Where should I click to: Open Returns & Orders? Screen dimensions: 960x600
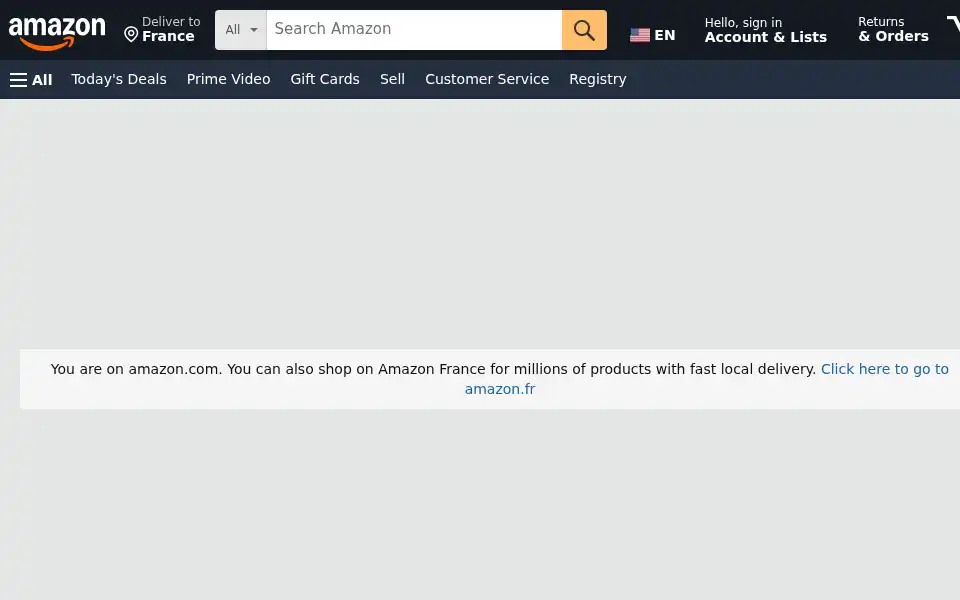tap(893, 29)
